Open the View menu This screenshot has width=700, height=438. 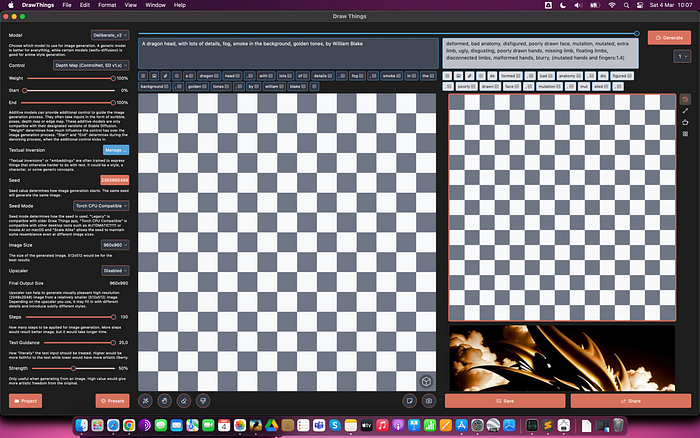[x=130, y=5]
